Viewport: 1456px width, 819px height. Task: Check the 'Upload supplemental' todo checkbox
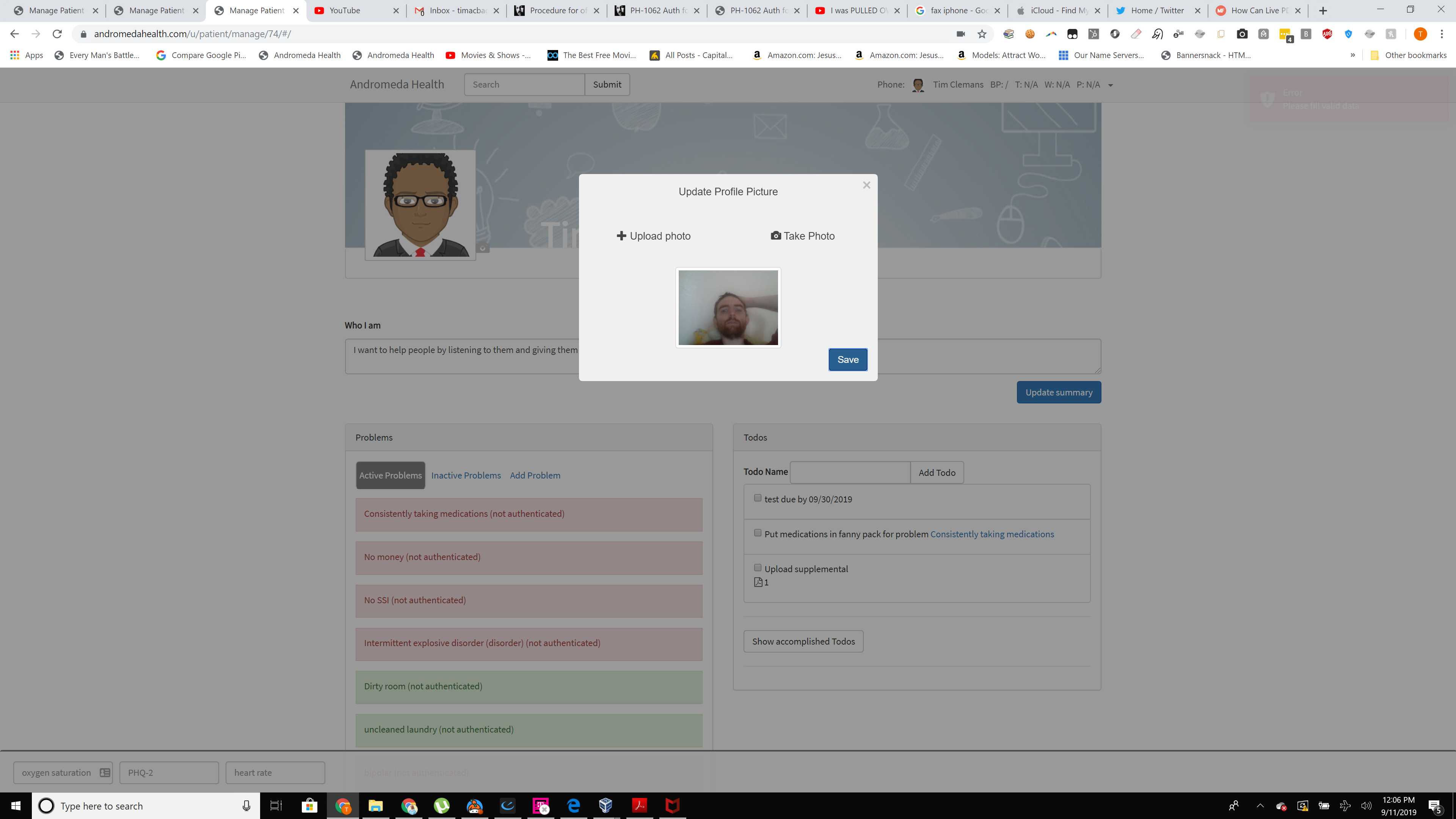tap(758, 568)
